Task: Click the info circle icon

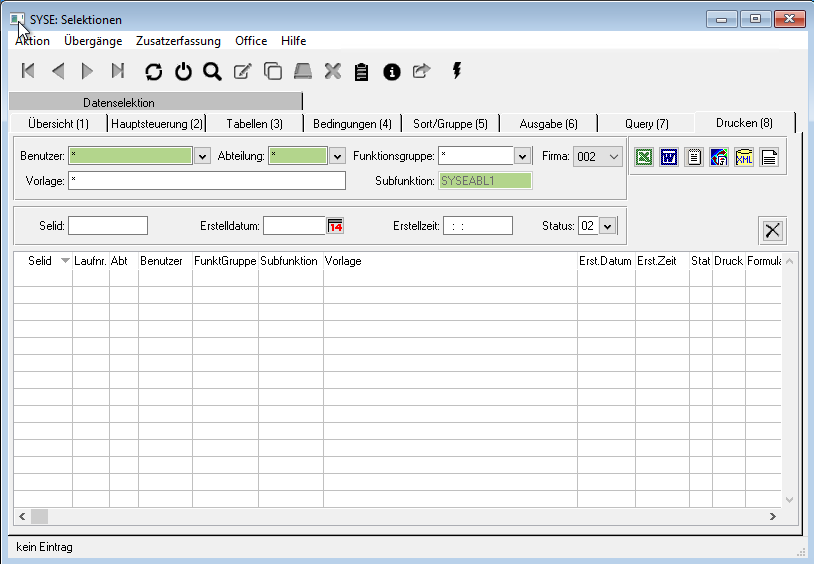Action: 392,71
